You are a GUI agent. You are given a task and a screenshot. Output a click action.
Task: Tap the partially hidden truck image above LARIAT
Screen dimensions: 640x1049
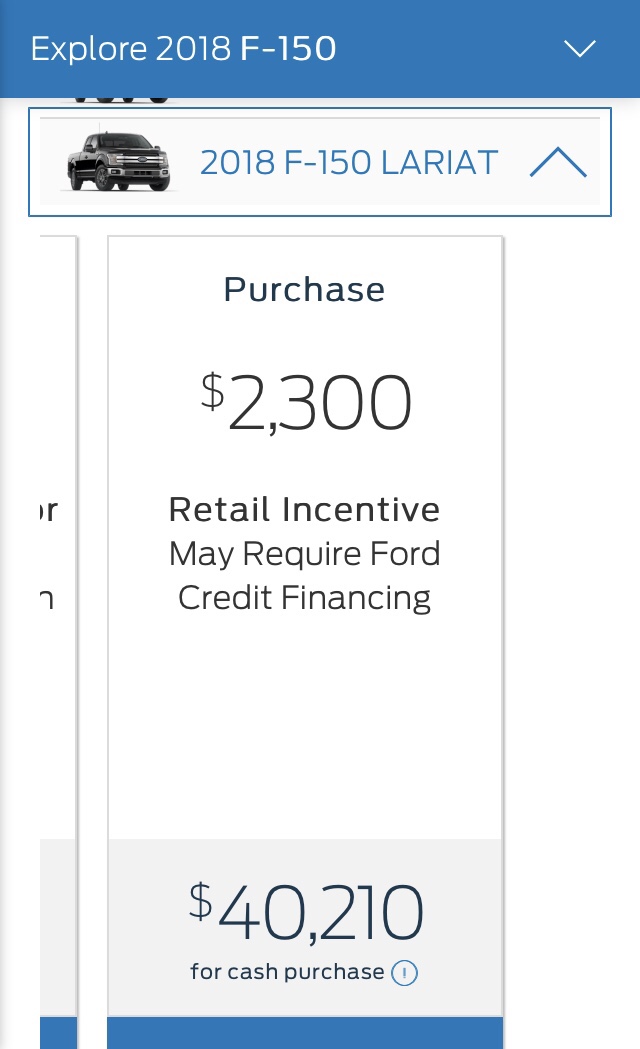click(122, 100)
